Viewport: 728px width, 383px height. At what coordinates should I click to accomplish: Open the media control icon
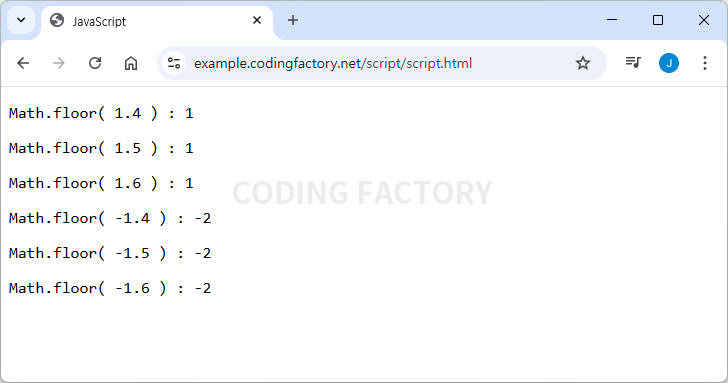(x=633, y=63)
